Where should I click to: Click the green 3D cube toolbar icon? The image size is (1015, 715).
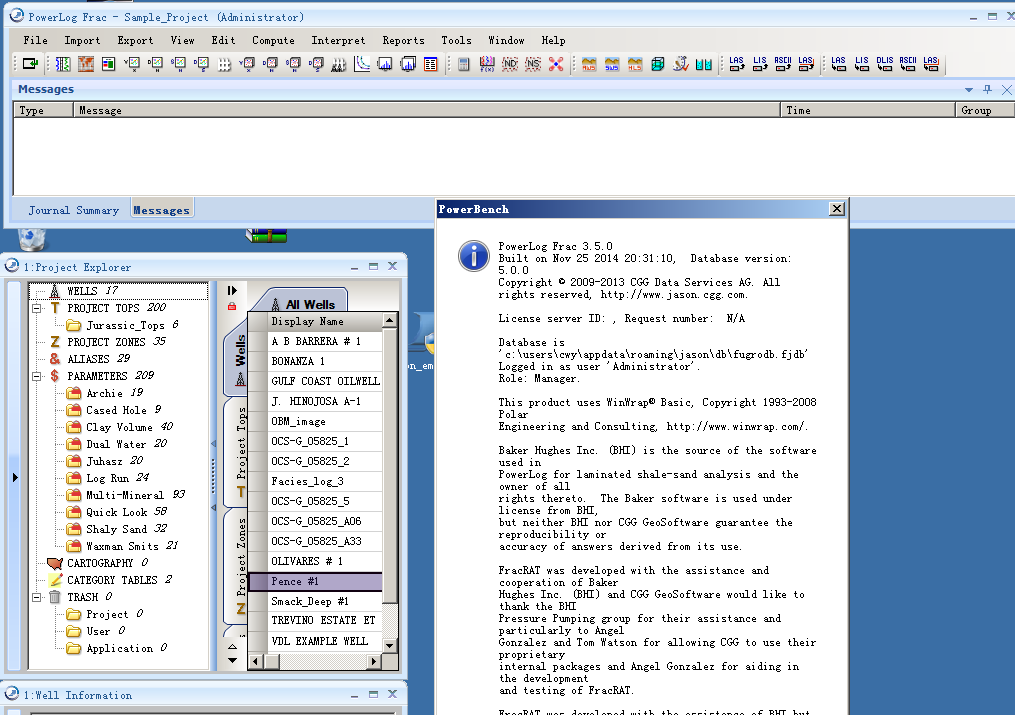click(x=658, y=63)
